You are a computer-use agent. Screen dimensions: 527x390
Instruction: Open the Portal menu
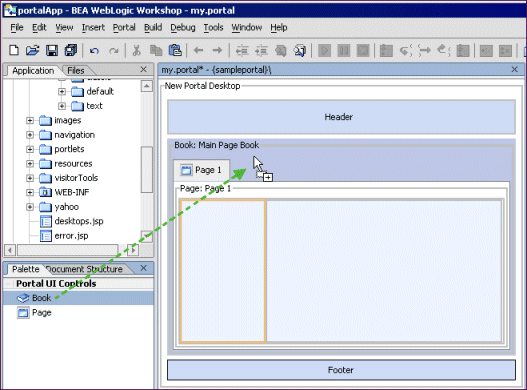(x=124, y=28)
